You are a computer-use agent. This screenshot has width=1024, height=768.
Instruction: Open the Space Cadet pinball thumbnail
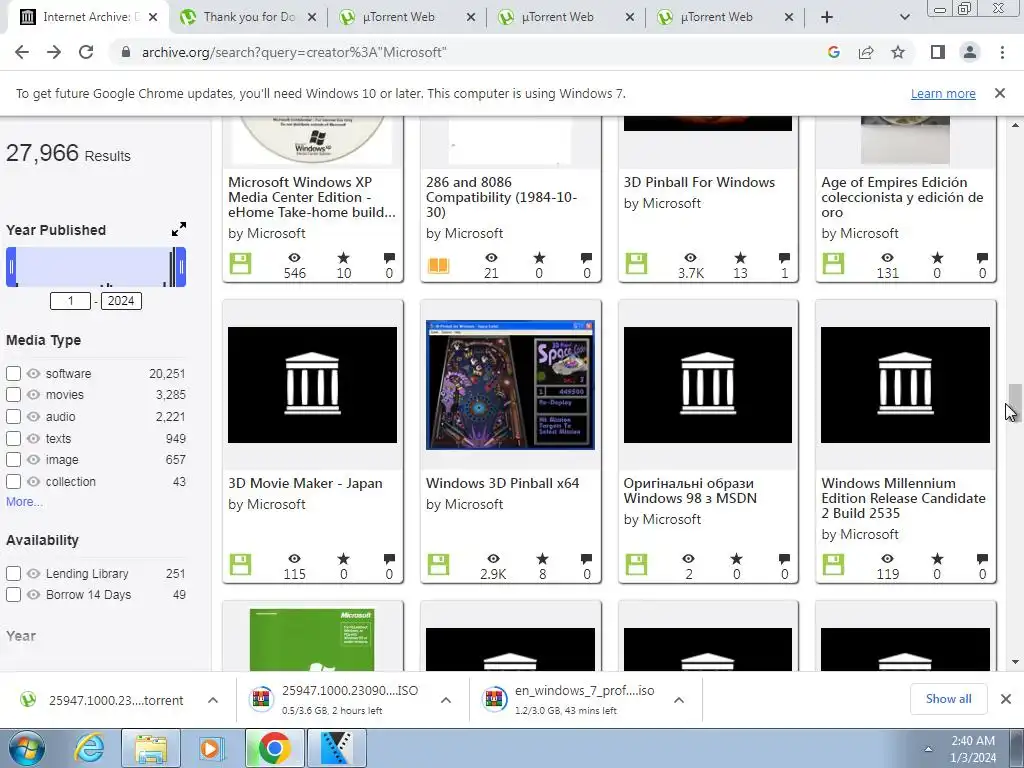[510, 385]
